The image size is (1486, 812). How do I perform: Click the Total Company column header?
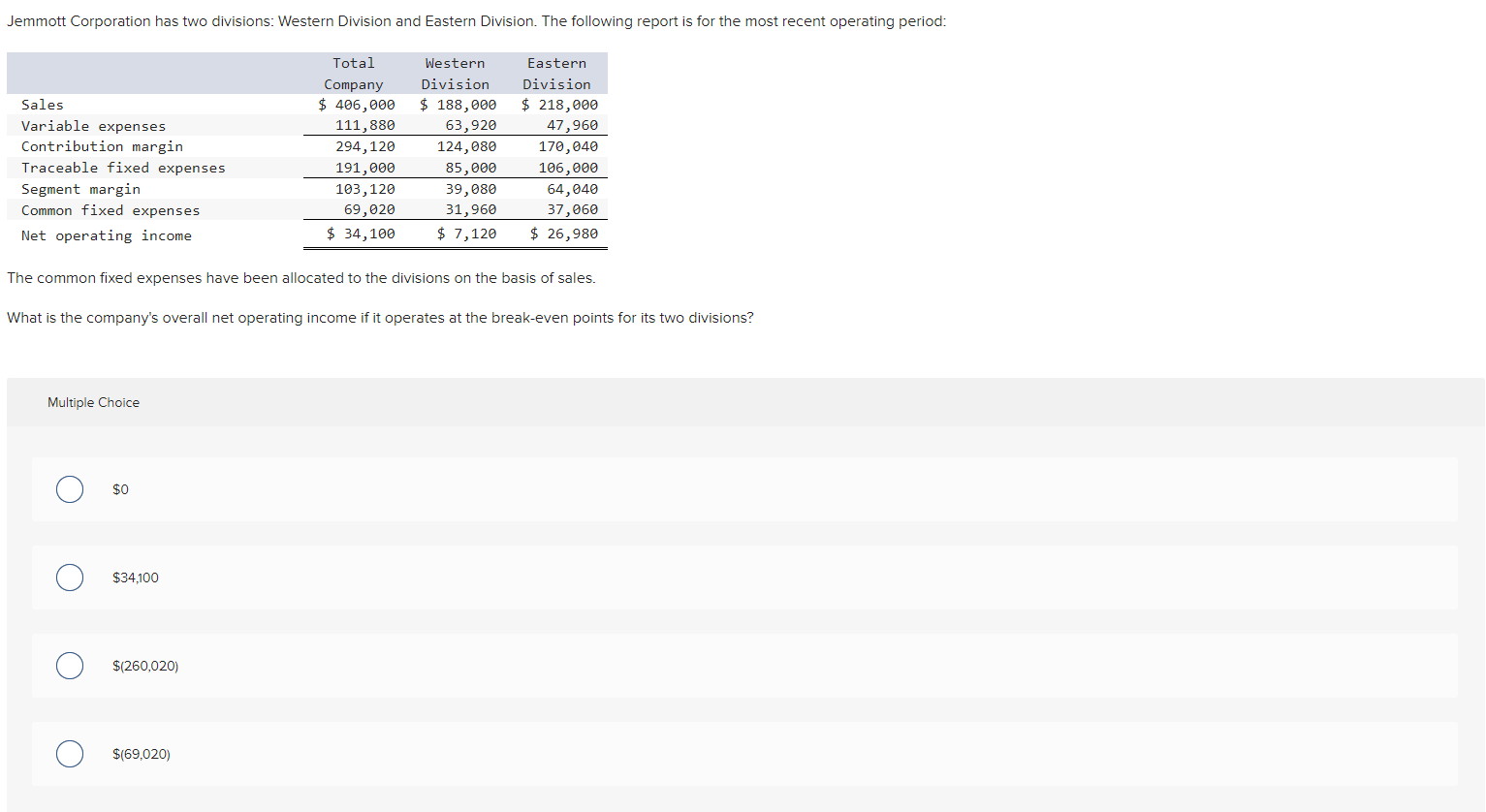point(353,73)
